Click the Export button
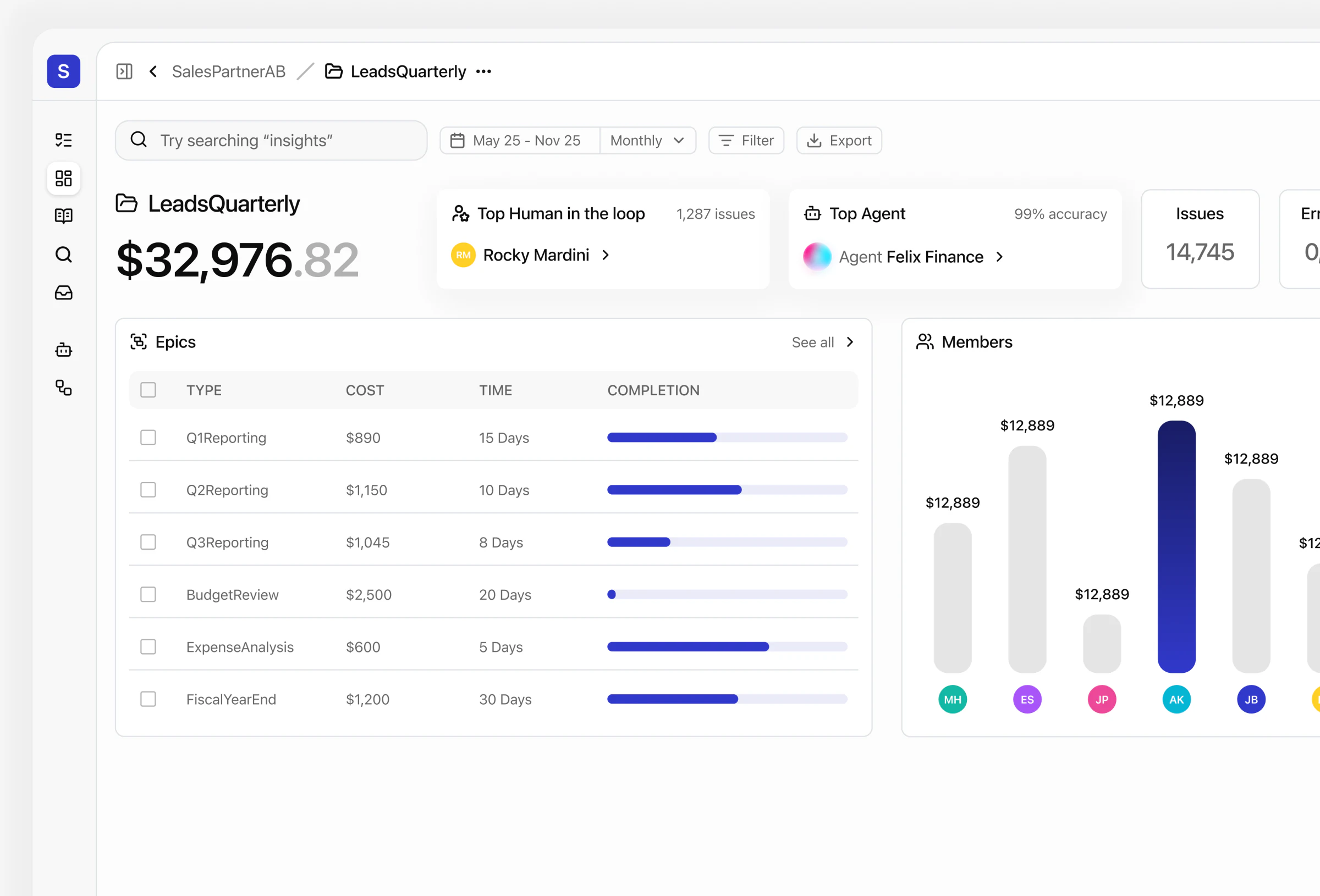 tap(839, 140)
